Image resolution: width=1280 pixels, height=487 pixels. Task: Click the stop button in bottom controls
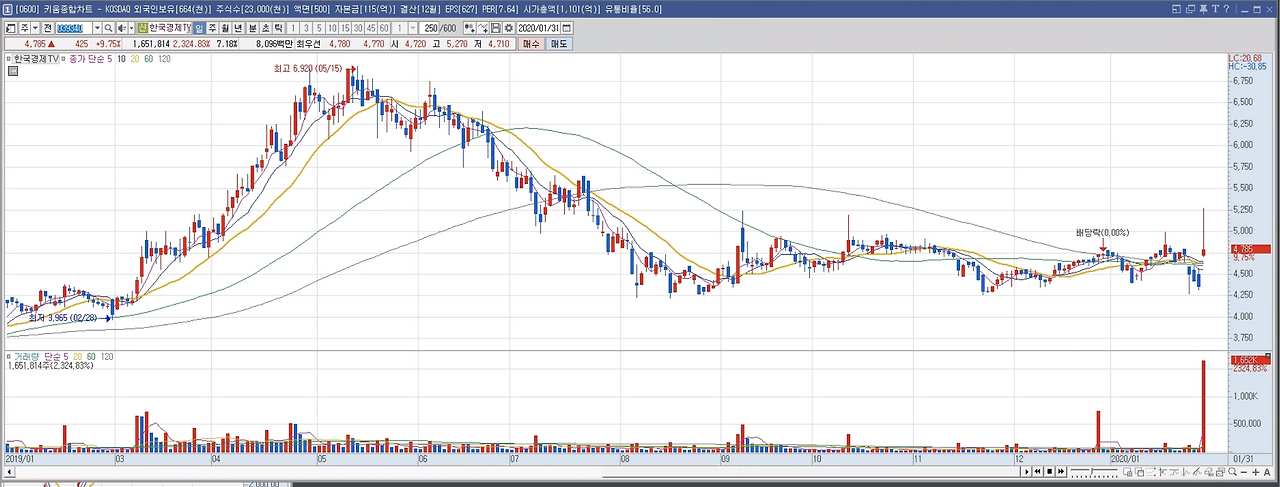click(x=1049, y=471)
